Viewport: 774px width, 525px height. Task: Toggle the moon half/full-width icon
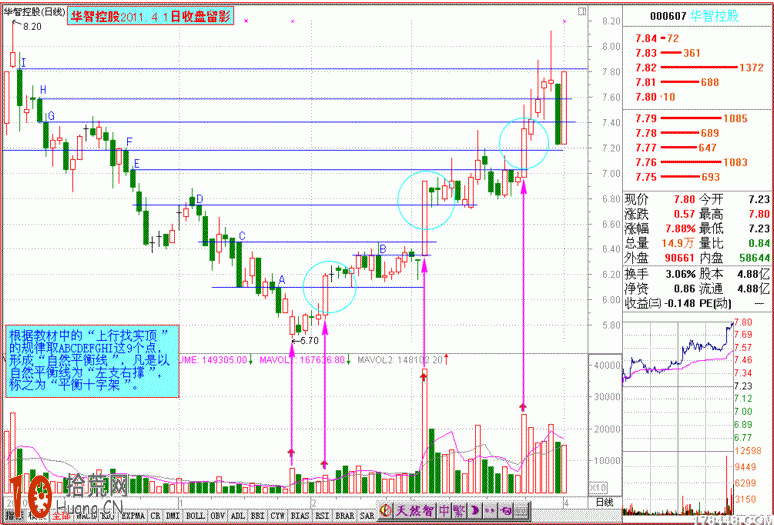point(474,510)
